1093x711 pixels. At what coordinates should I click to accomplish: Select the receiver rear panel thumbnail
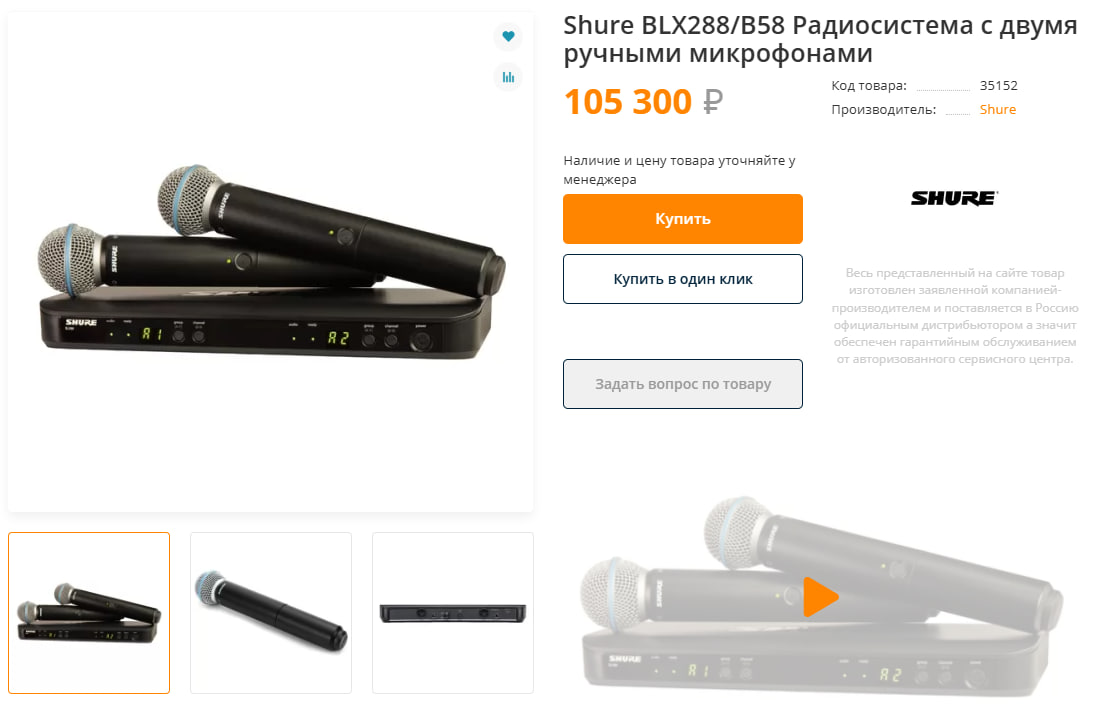coord(453,613)
